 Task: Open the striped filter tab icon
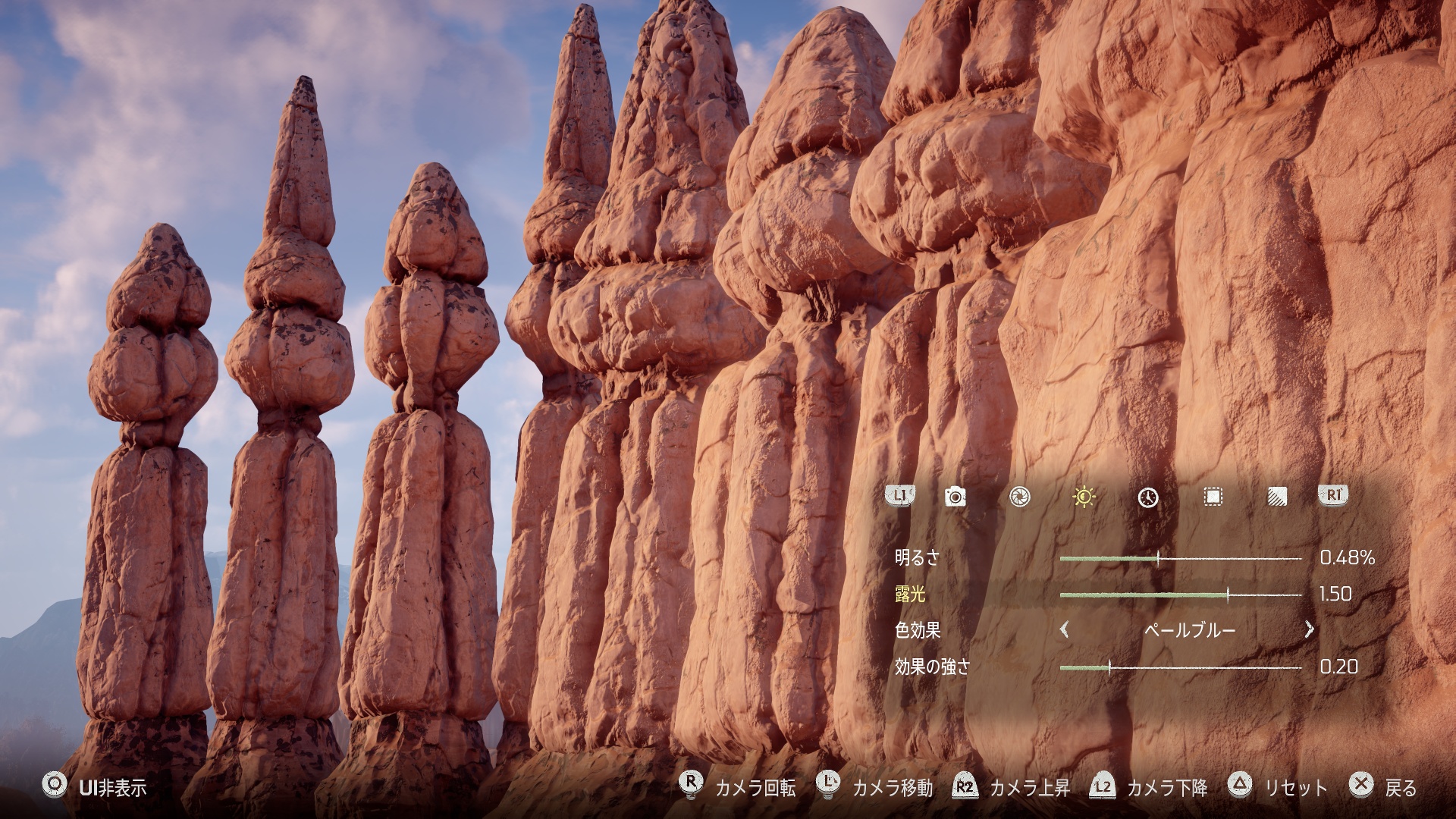coord(1277,497)
